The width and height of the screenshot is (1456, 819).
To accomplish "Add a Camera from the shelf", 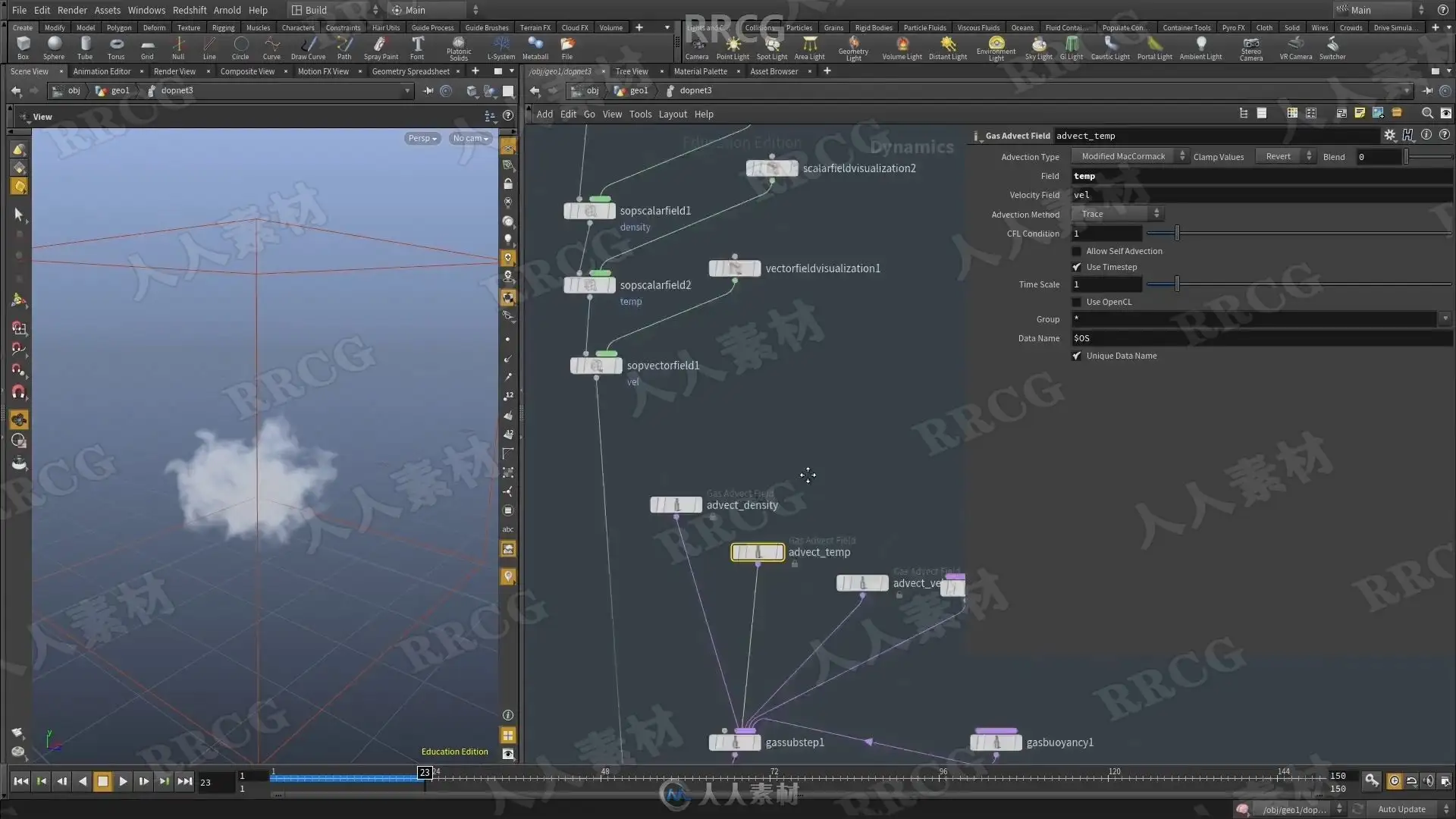I will (x=697, y=48).
